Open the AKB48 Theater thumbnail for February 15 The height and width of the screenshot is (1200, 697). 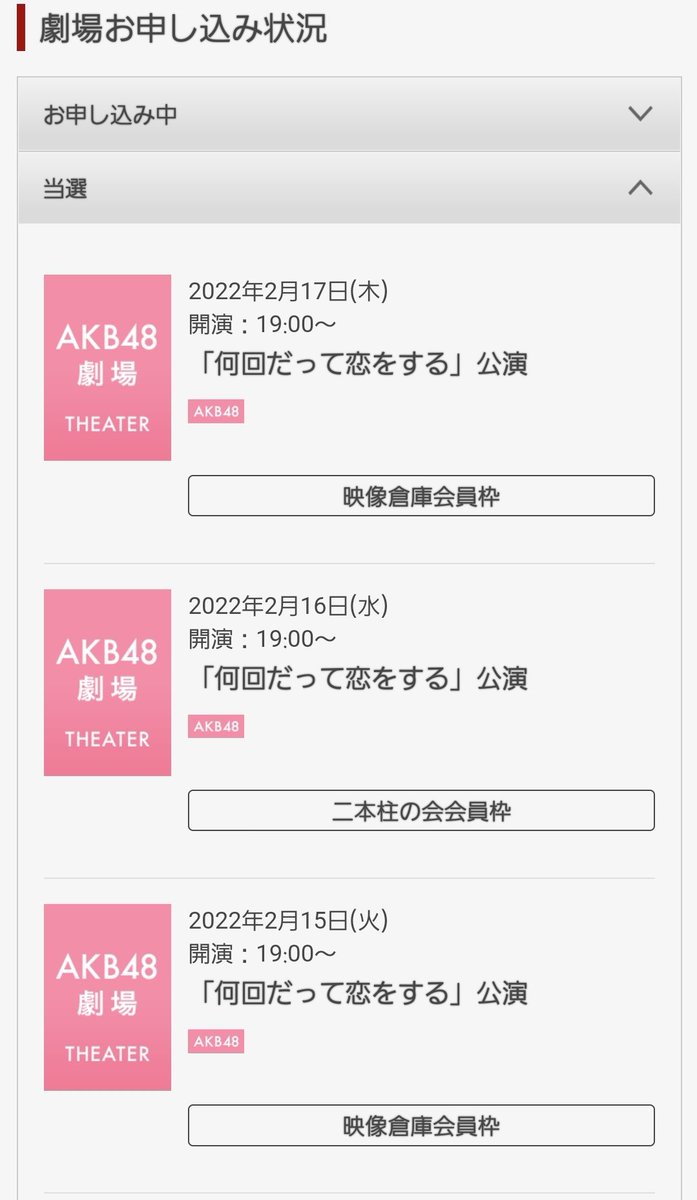[107, 997]
